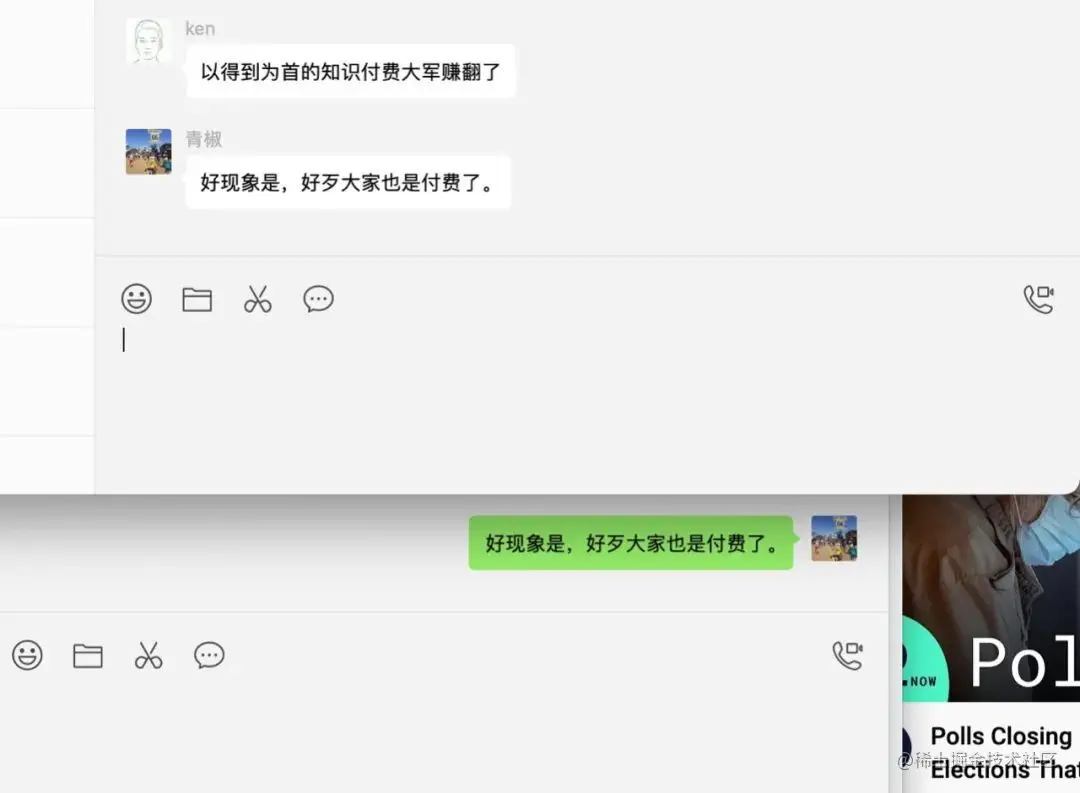The image size is (1080, 793).
Task: Start voice/video call from lower chat window
Action: 847,655
